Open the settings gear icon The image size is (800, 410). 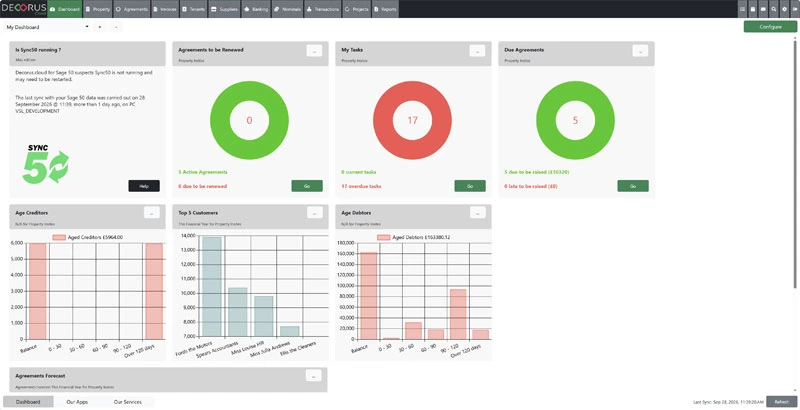tap(785, 9)
